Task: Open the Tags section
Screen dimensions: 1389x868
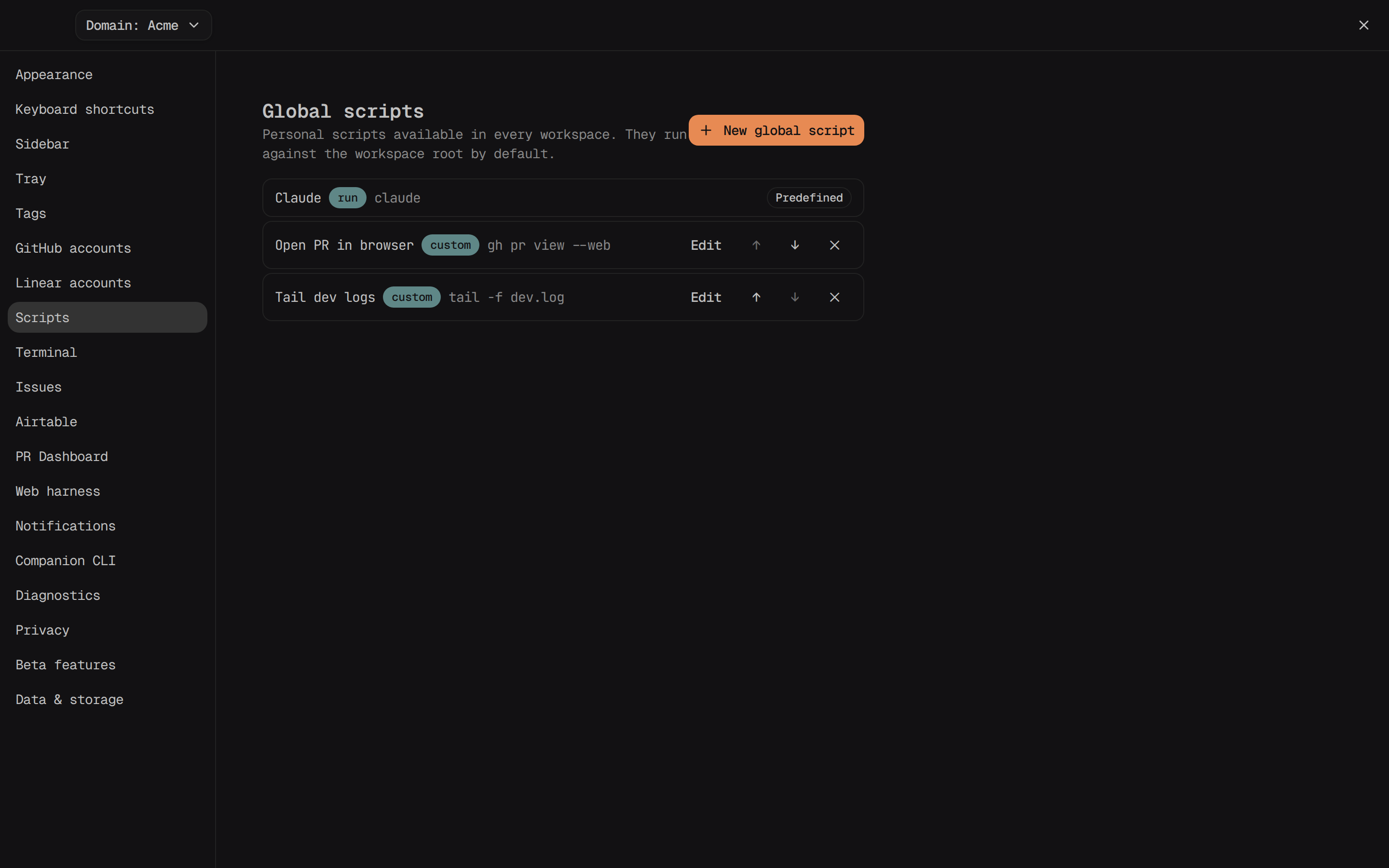Action: 108,214
